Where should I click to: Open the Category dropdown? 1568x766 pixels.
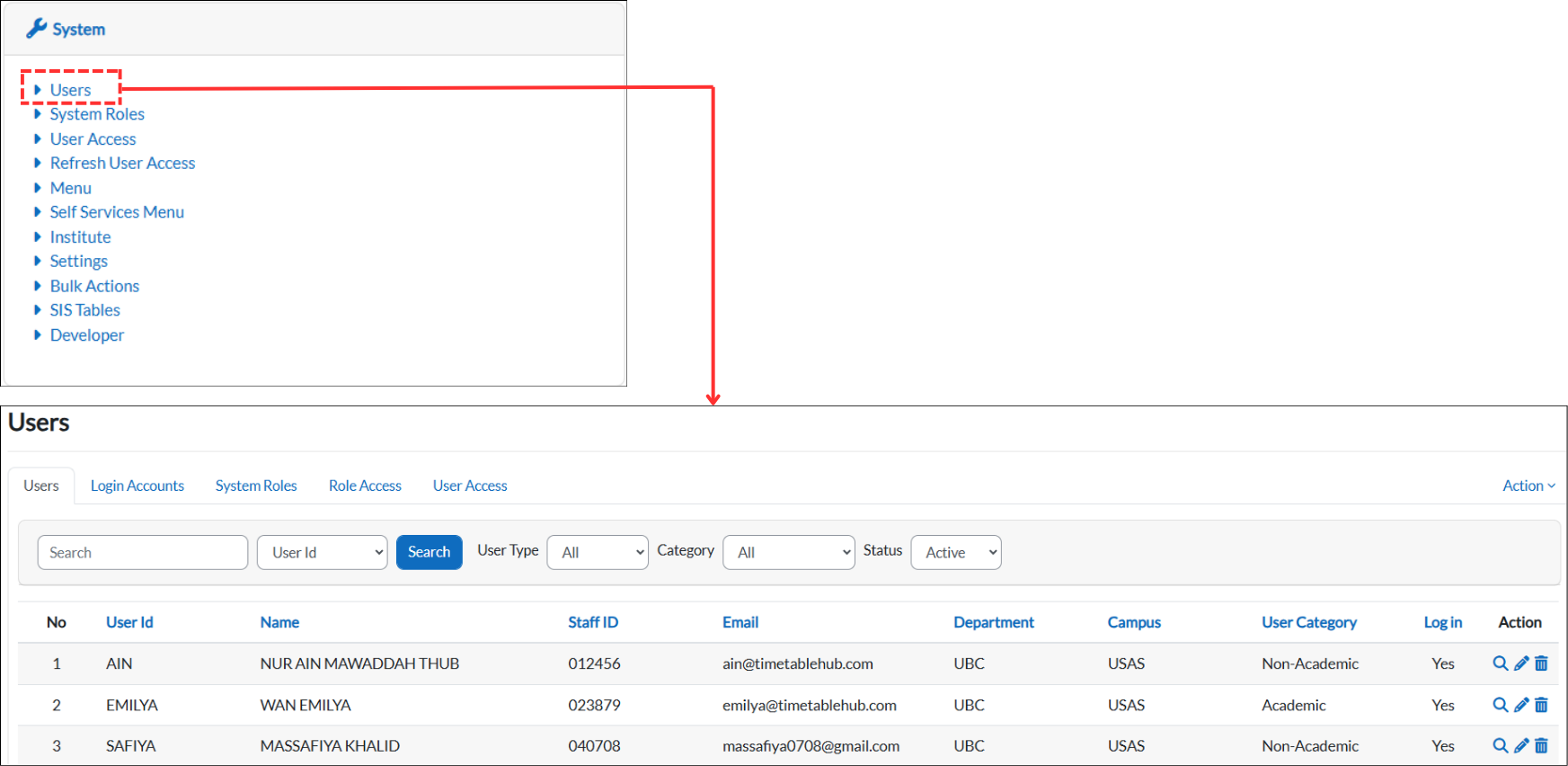[x=789, y=552]
